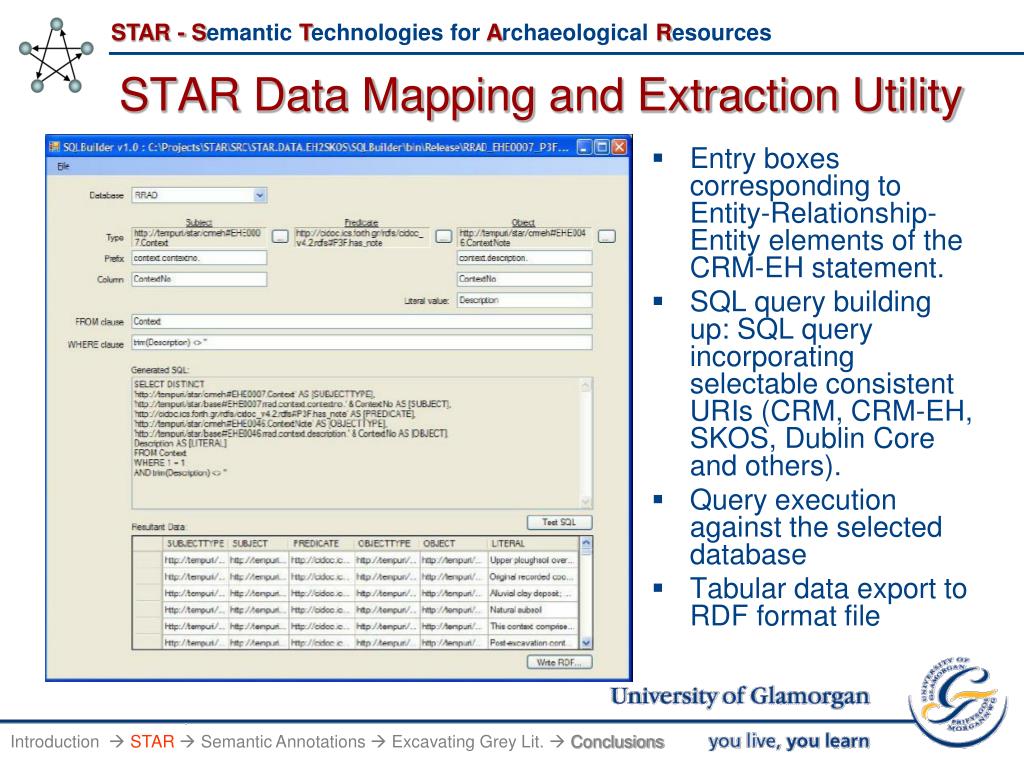Click the Literal value field Description
Screen dimensions: 1024x768
[524, 300]
